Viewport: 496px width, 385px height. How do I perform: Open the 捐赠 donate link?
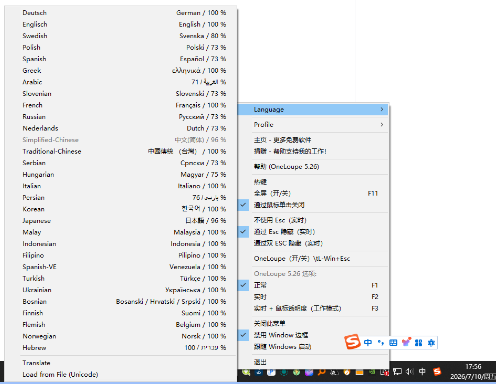(x=313, y=151)
